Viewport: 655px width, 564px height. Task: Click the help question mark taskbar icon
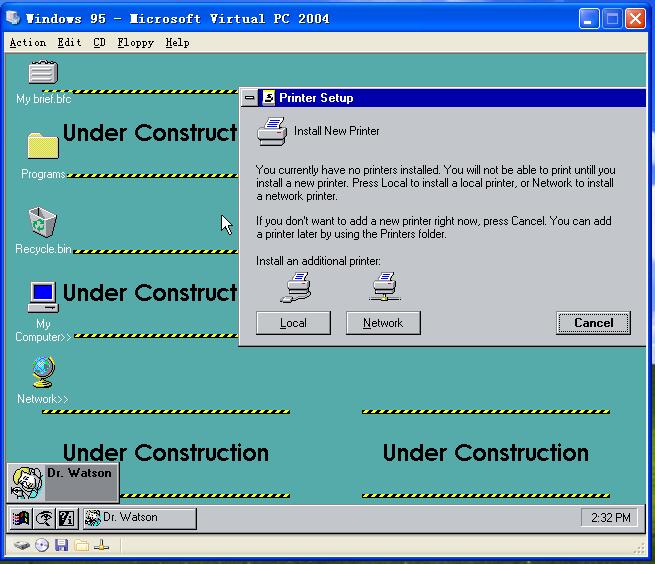coord(66,518)
